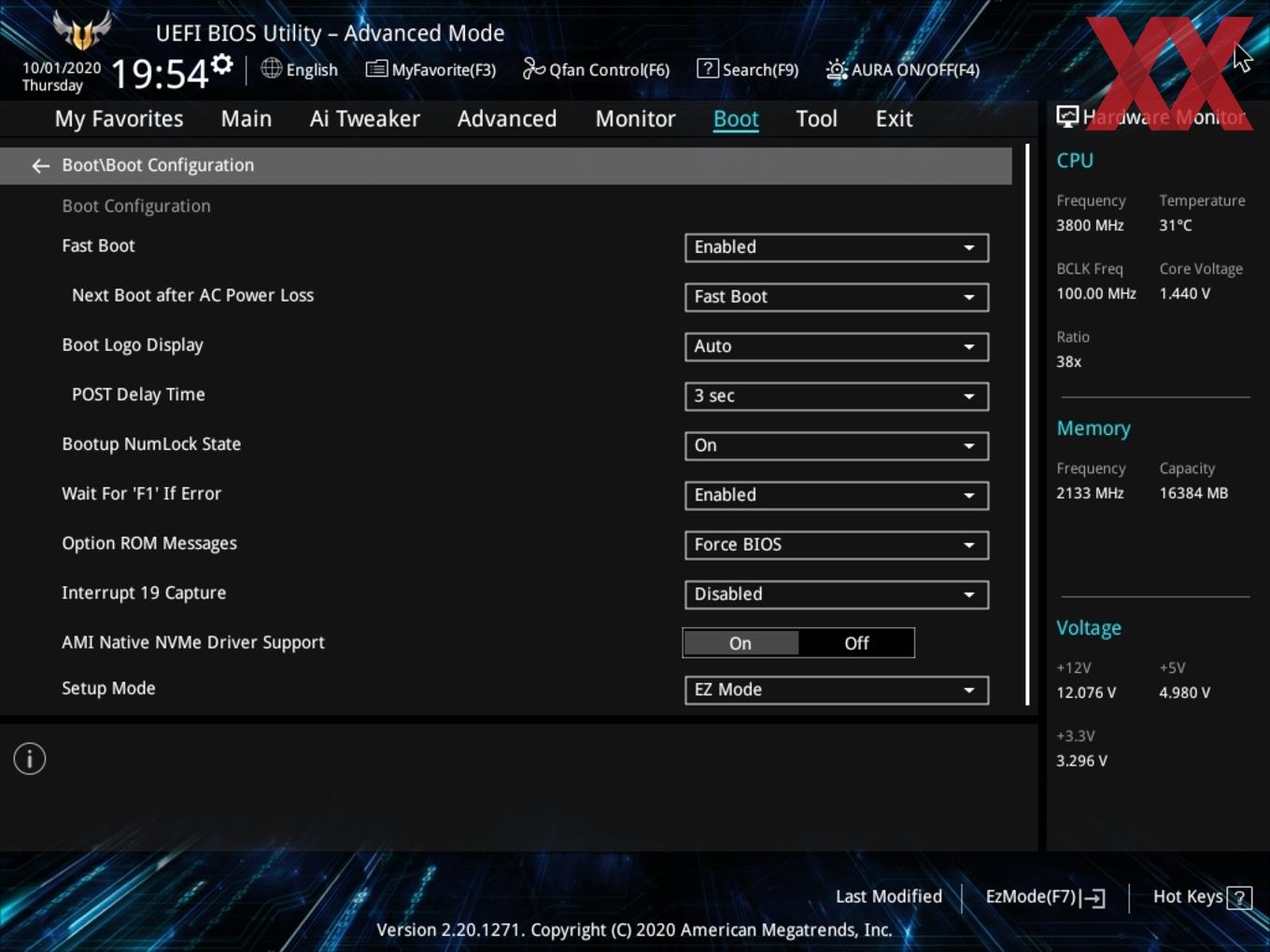Open the Fast Boot dropdown

point(837,247)
